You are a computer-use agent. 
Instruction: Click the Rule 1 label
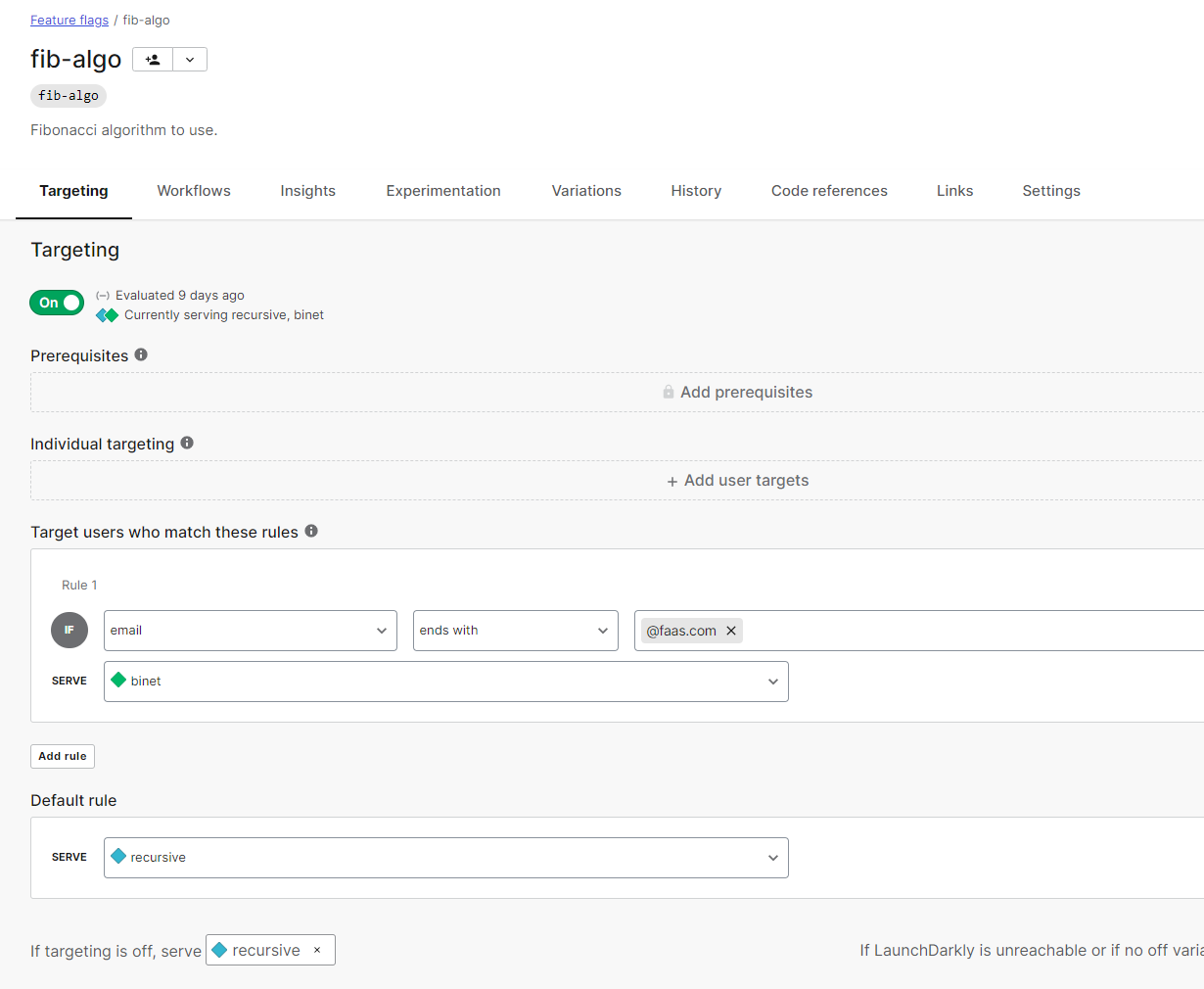79,585
